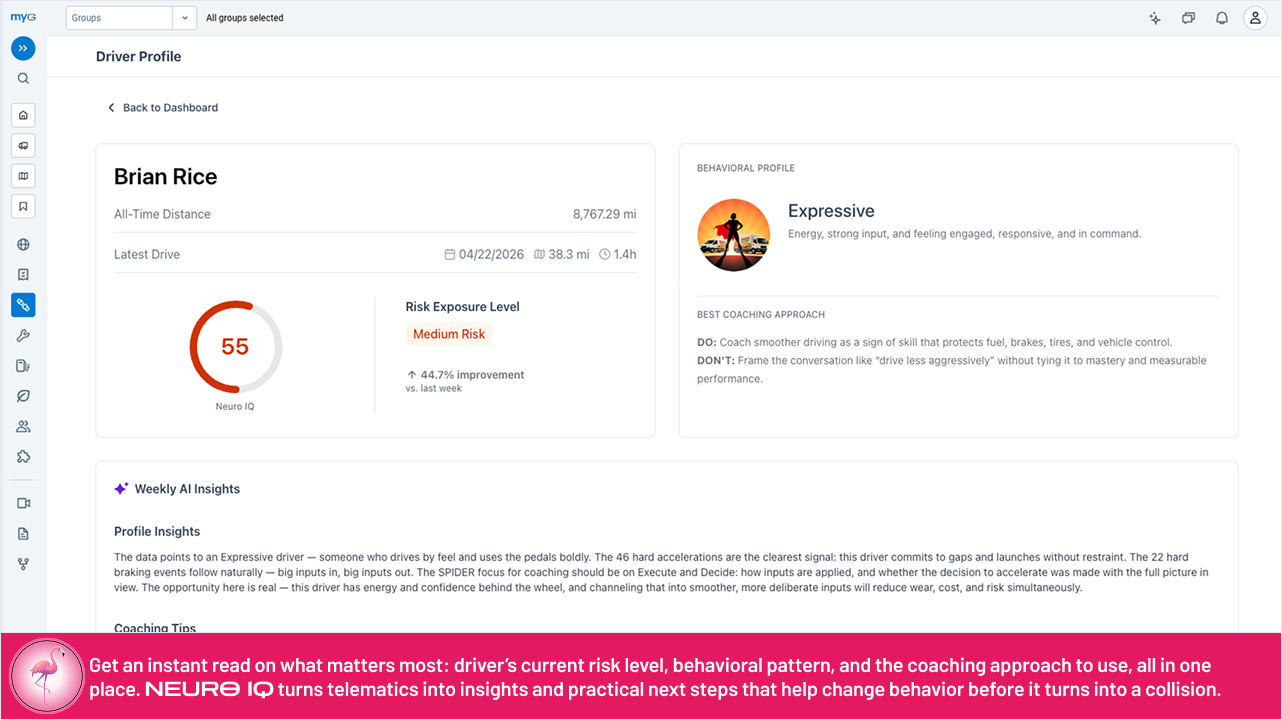Expand the sidebar with the double-chevron button
This screenshot has width=1282, height=720.
[23, 48]
